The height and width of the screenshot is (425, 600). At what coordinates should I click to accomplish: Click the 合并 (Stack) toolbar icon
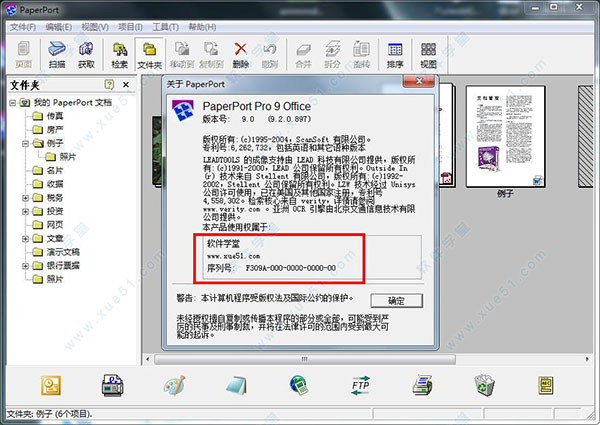[303, 55]
